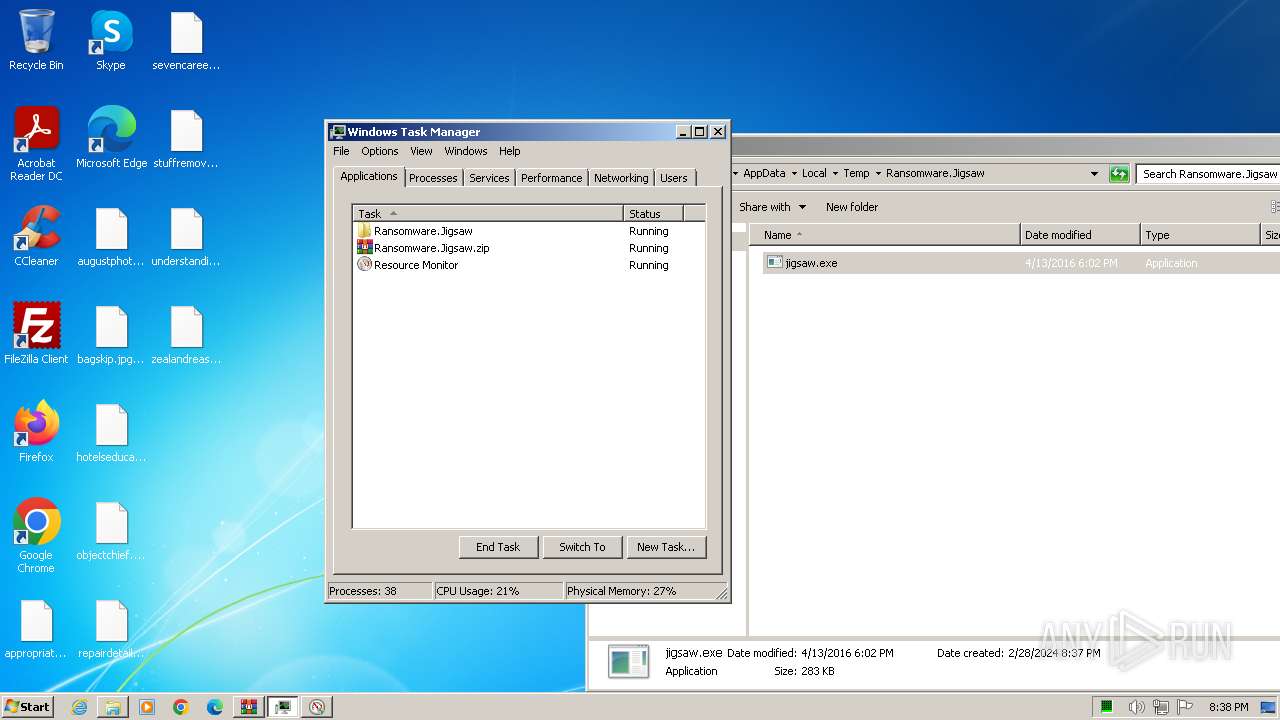Select Ransomware.Jigsaw task row
Screen dimensions: 1280x720
coord(529,231)
